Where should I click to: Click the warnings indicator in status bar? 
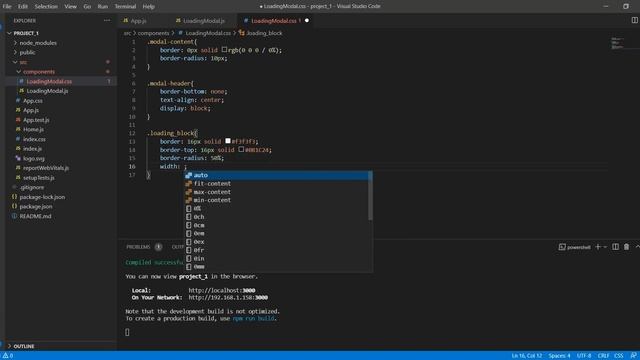(x=8, y=356)
